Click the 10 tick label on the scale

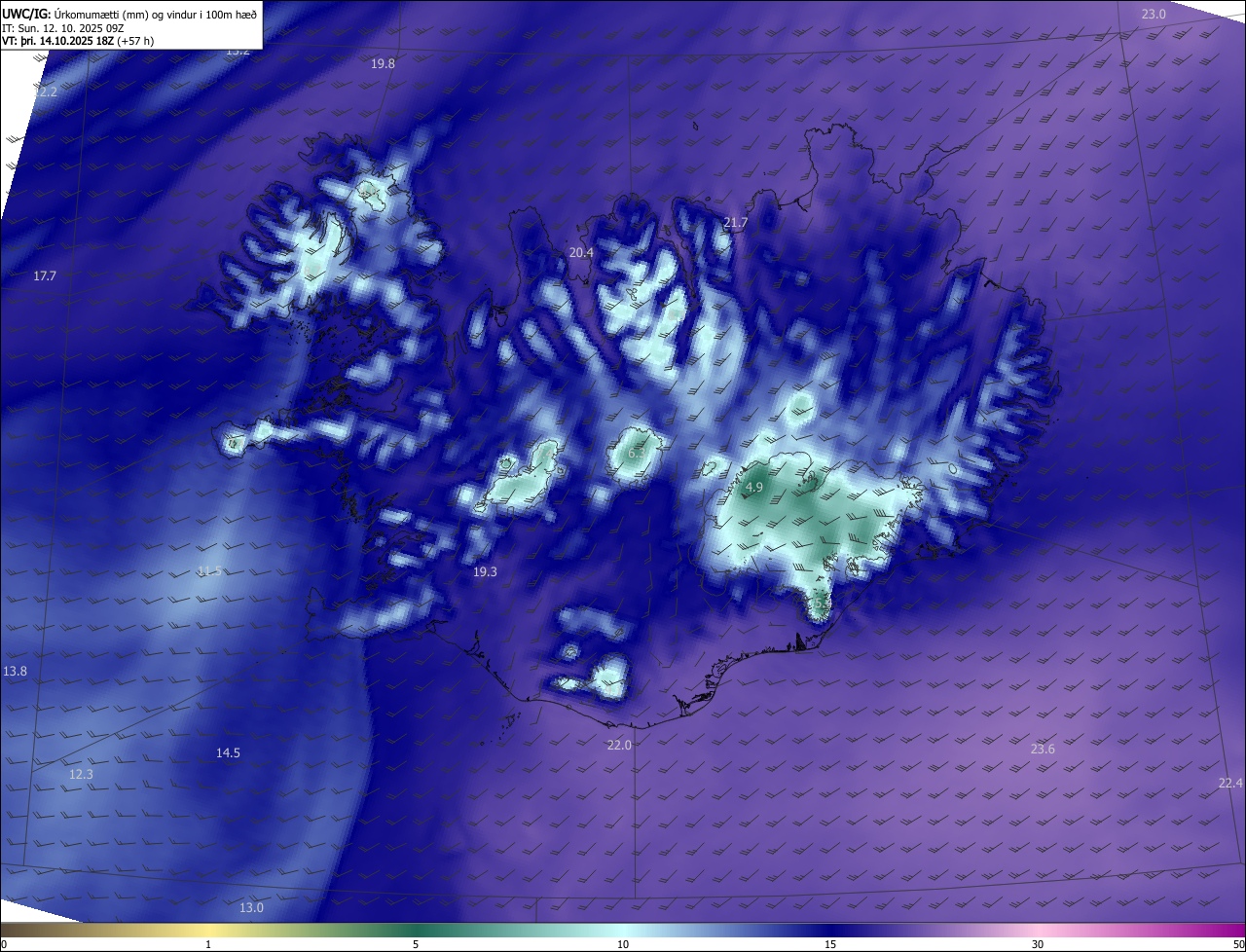[x=623, y=945]
